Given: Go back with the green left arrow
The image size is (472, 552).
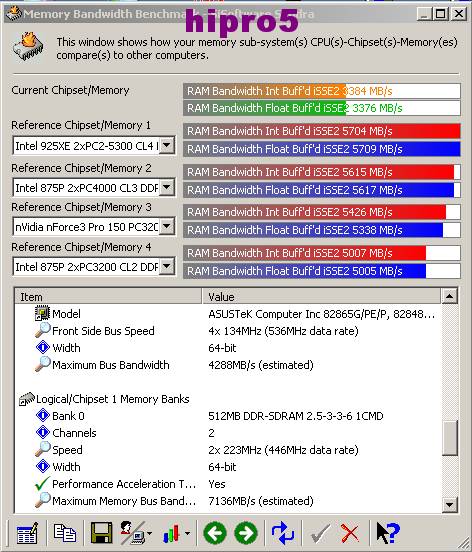Looking at the screenshot, I should pos(215,533).
